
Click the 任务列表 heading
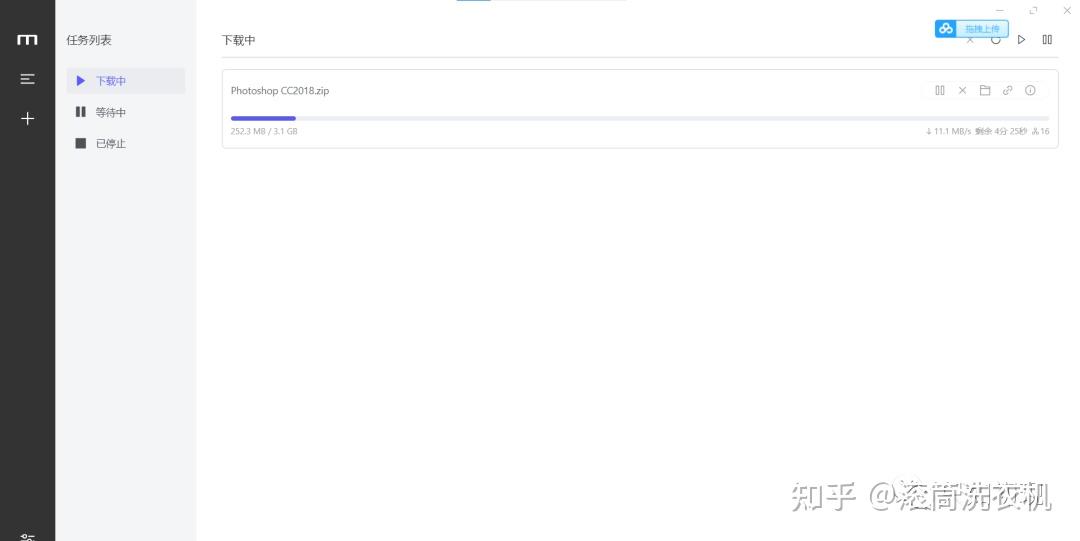coord(89,40)
